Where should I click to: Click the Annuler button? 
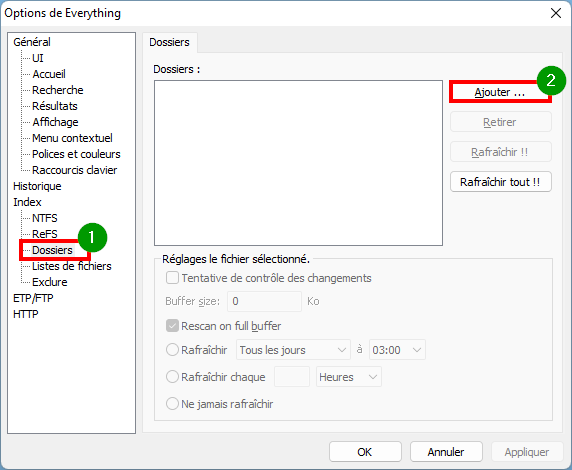(446, 452)
